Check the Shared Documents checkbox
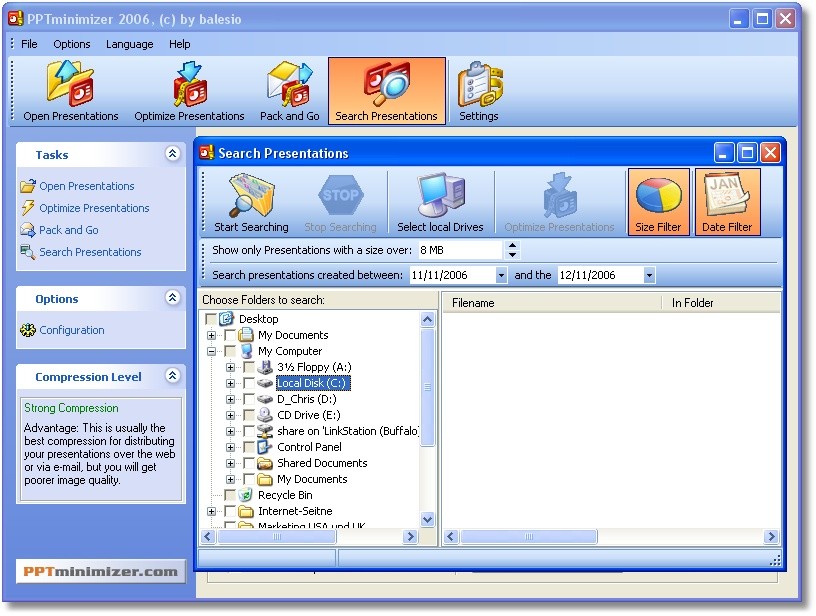 point(249,463)
